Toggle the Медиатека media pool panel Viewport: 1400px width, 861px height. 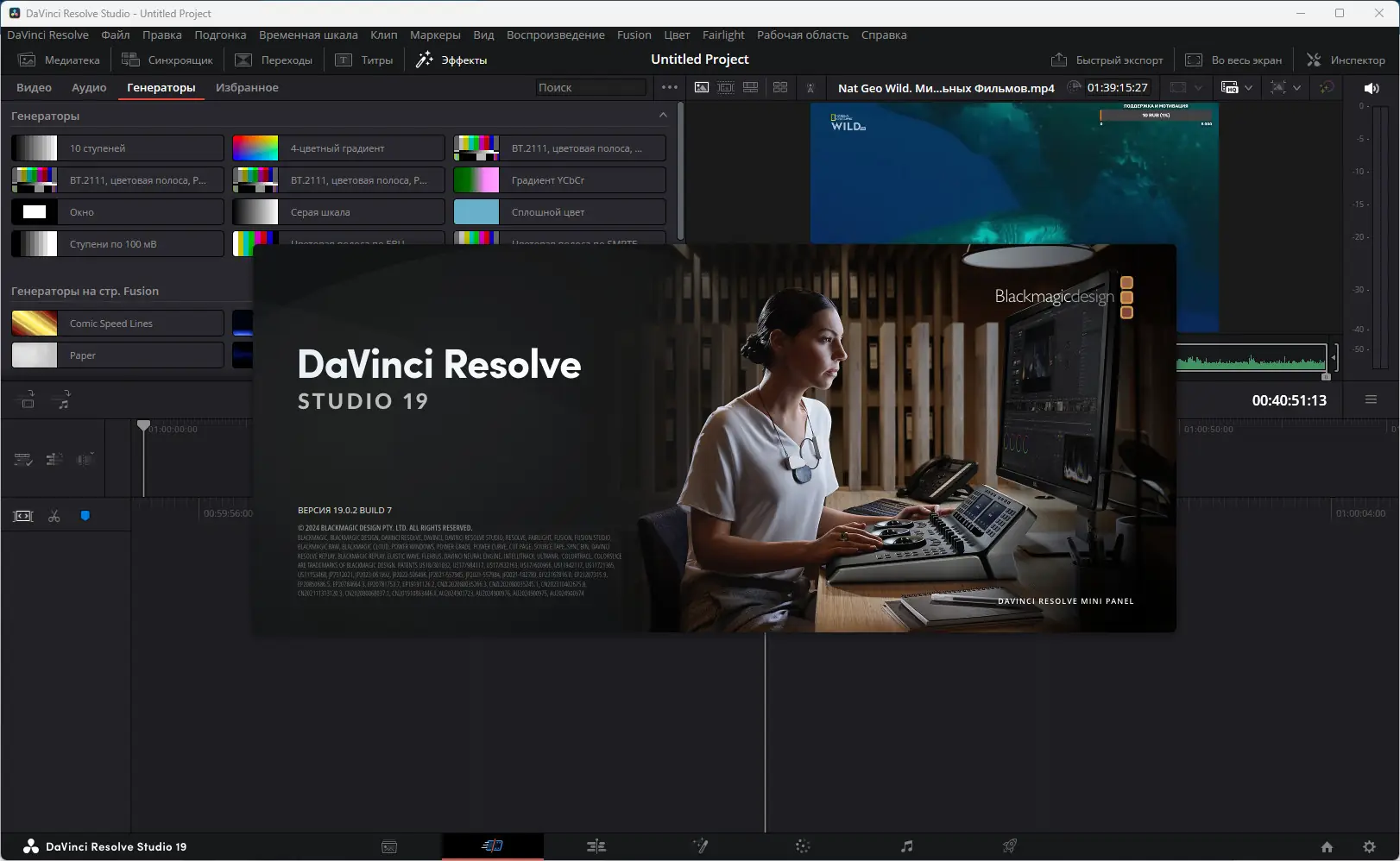pyautogui.click(x=60, y=60)
